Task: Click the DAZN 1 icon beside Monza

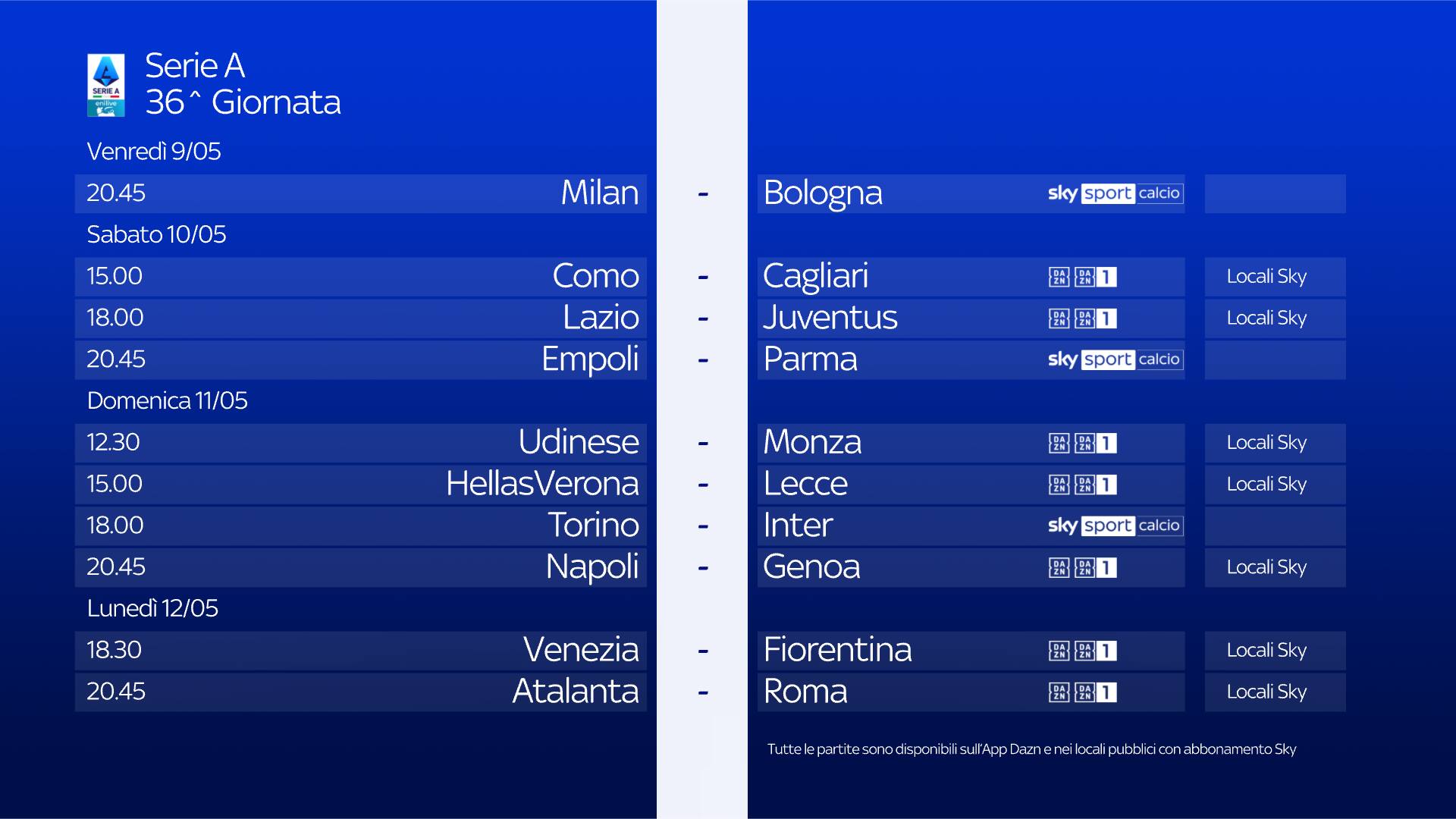Action: coord(1096,443)
